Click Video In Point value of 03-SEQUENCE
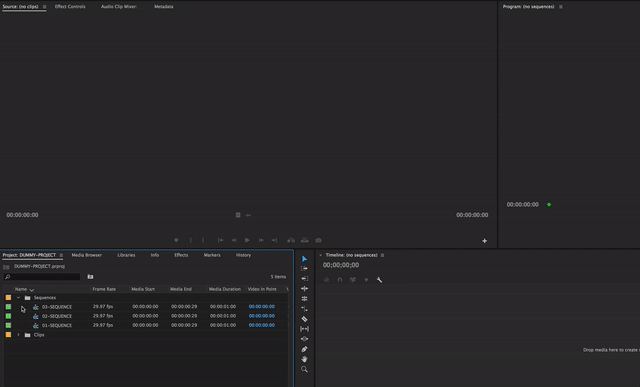This screenshot has height=387, width=640. (x=262, y=307)
